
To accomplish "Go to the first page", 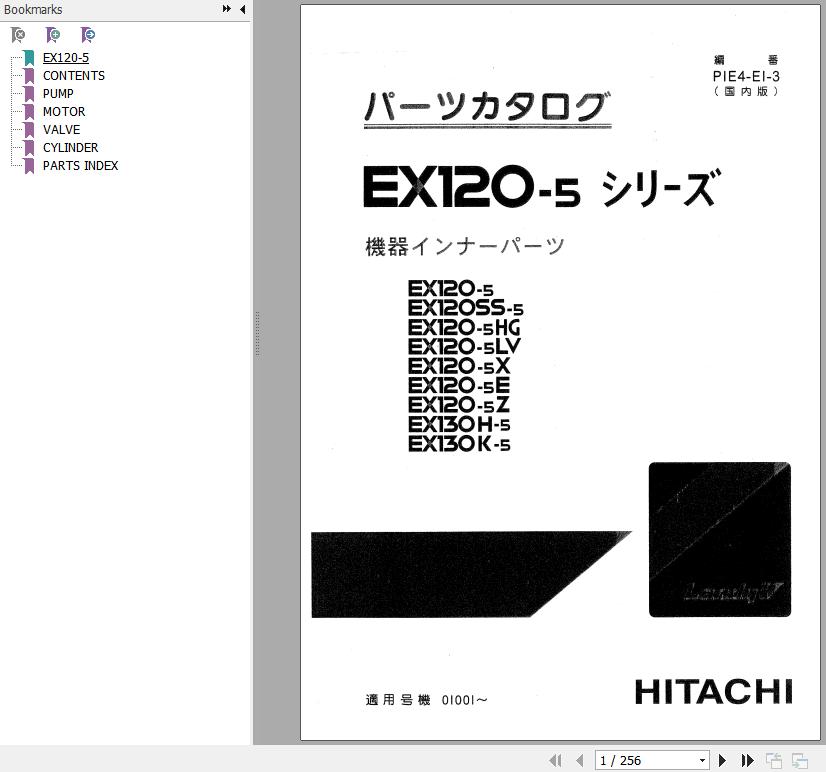I will [x=555, y=760].
